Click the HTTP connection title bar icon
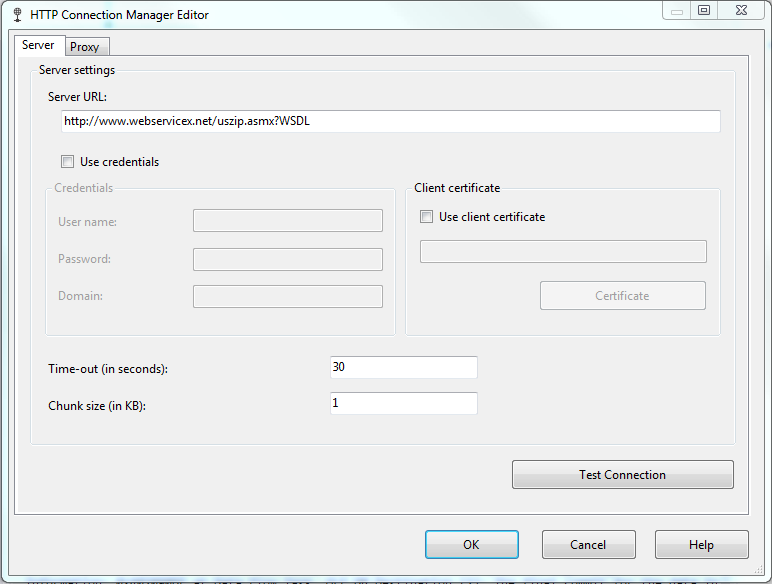The width and height of the screenshot is (772, 584). coord(17,15)
